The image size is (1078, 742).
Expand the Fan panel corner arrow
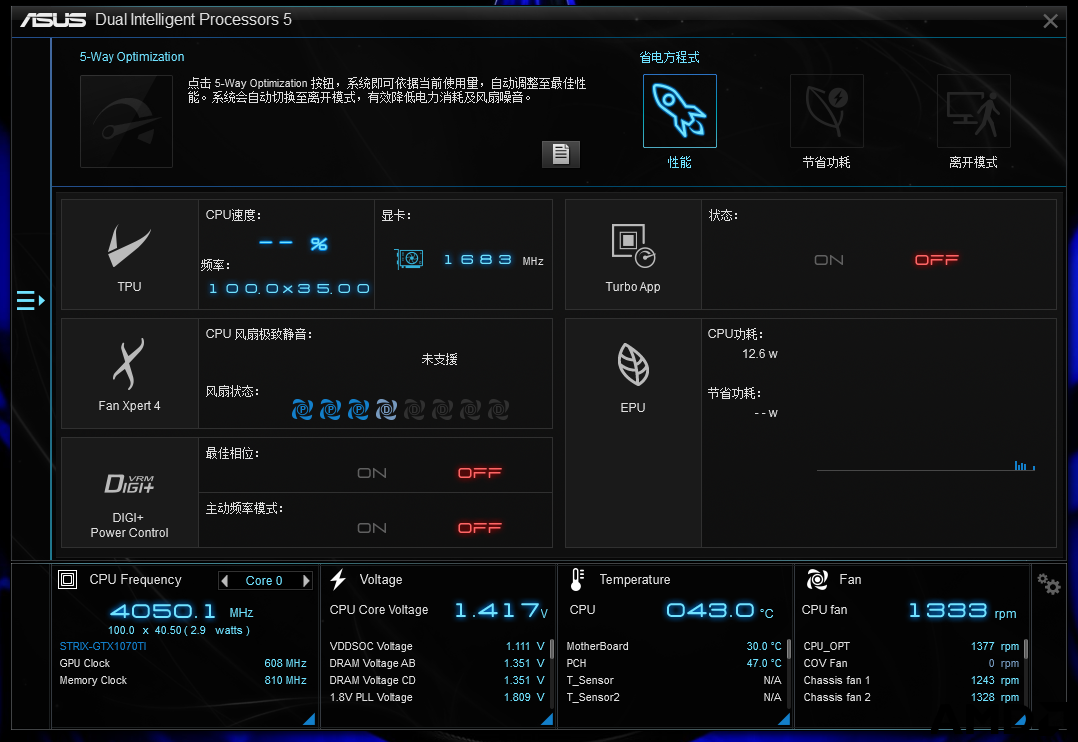point(1020,719)
